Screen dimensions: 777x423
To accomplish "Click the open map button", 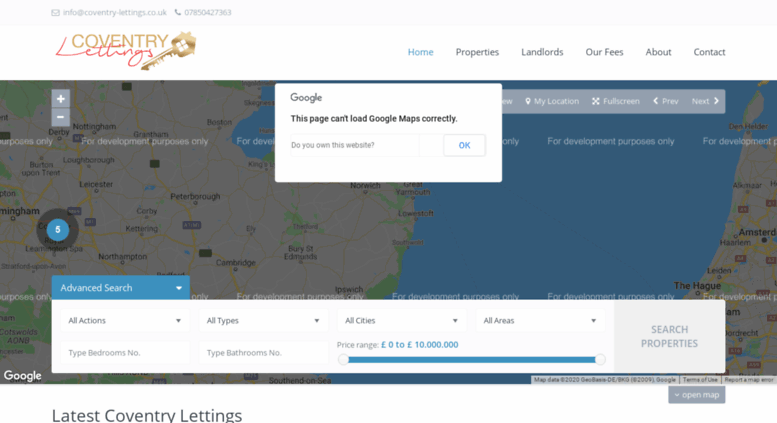I will [x=696, y=395].
